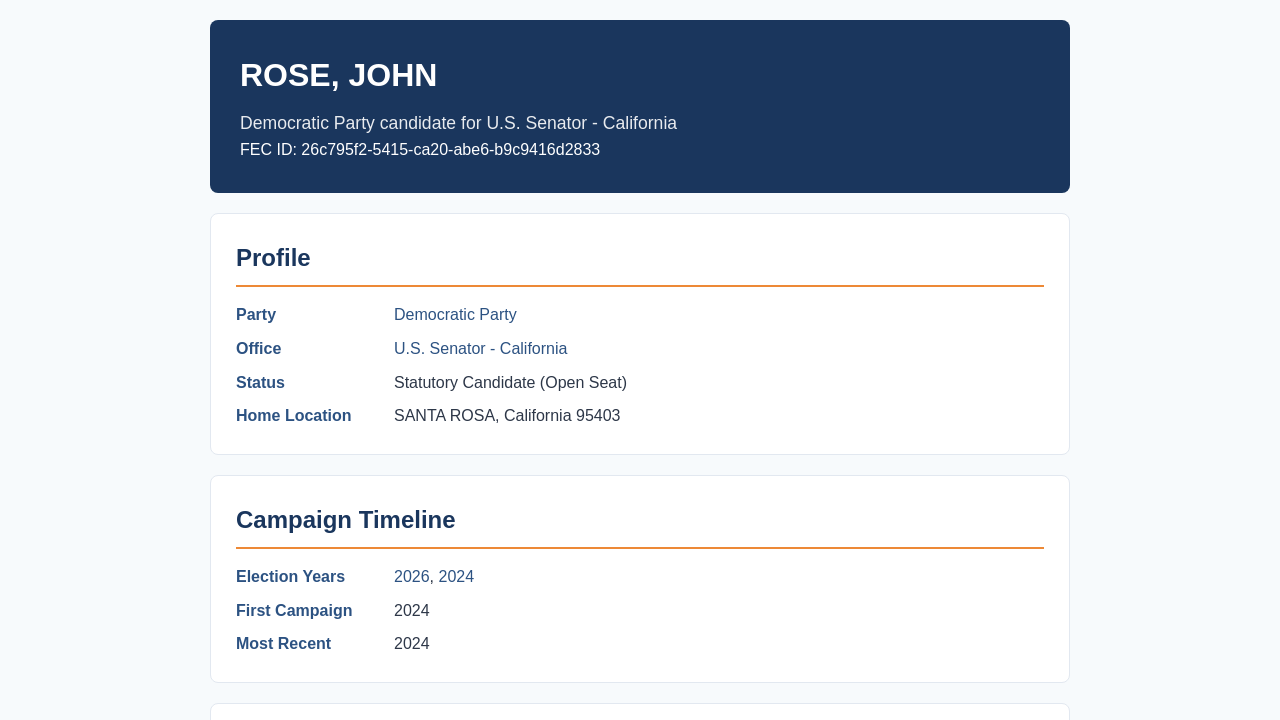Click the Office field label
Viewport: 1280px width, 720px height.
coord(259,349)
